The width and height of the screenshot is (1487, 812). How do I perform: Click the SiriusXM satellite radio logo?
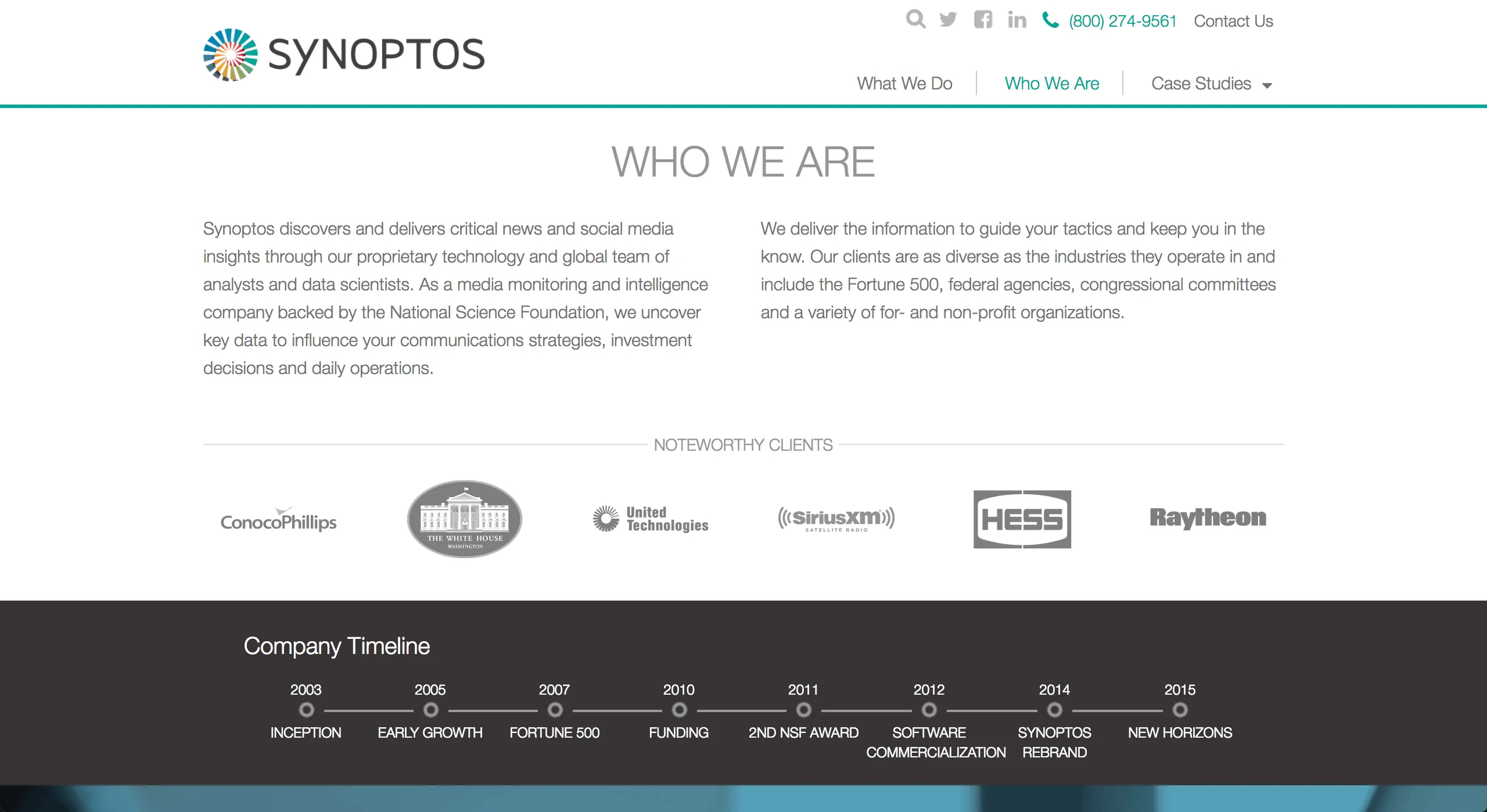click(x=836, y=519)
